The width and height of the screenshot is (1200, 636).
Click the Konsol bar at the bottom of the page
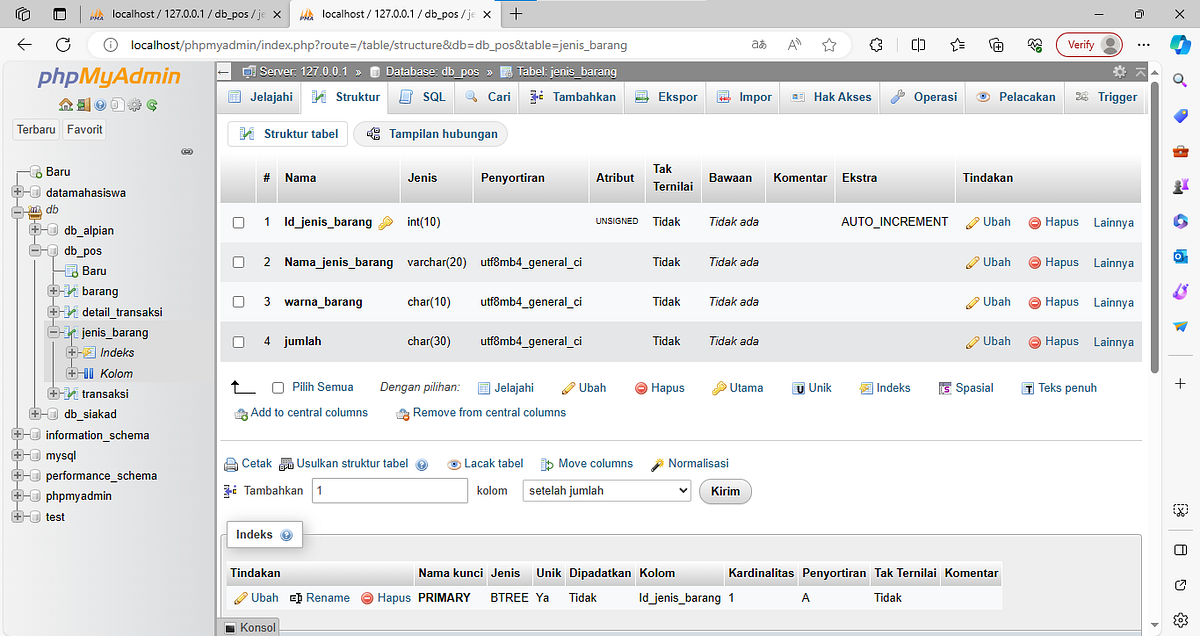coord(250,627)
